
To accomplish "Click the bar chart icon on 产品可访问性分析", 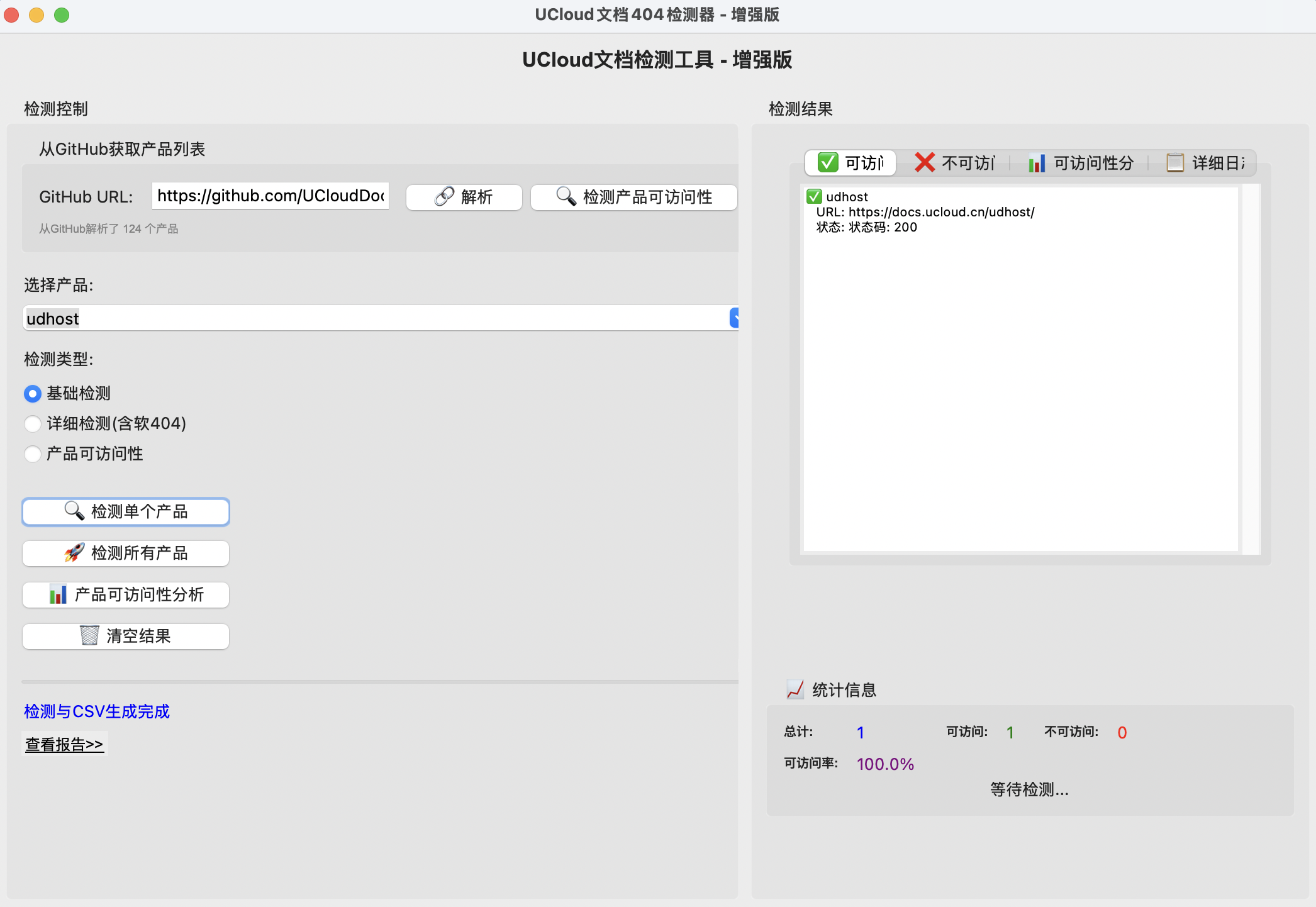I will [58, 594].
